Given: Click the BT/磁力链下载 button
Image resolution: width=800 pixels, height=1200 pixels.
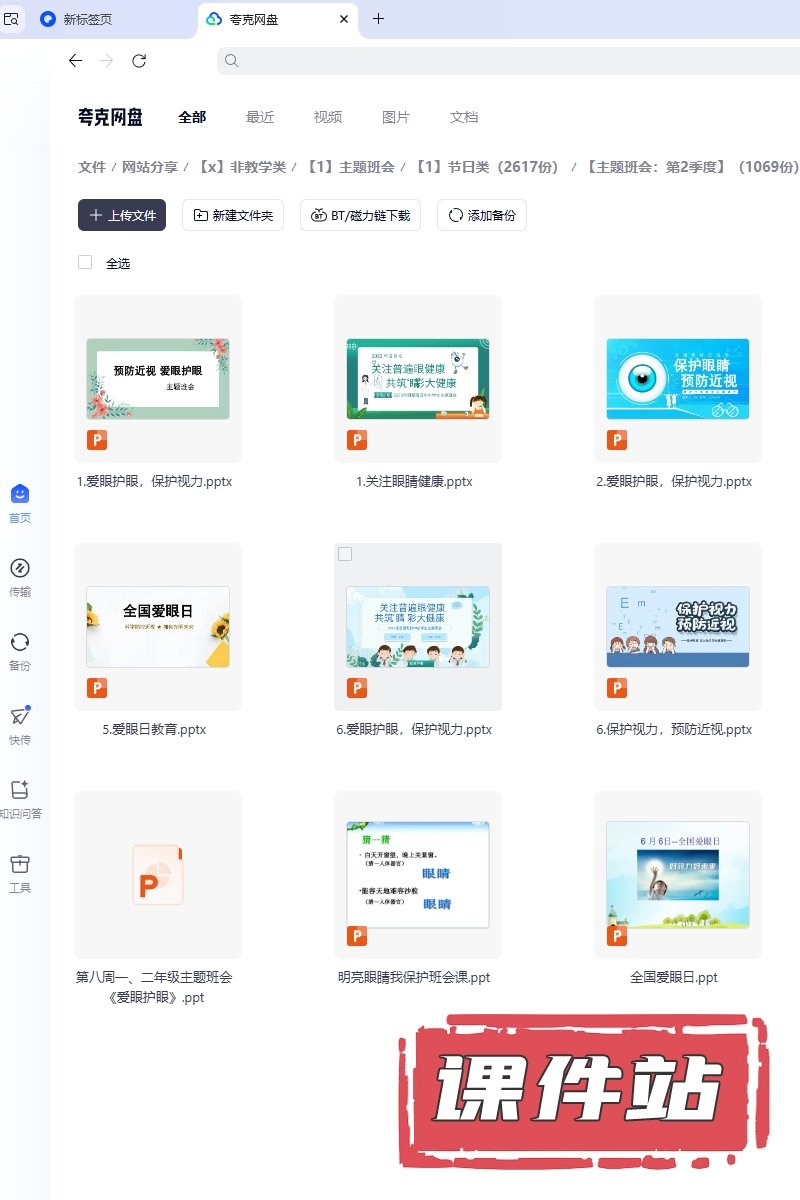Looking at the screenshot, I should pos(360,215).
